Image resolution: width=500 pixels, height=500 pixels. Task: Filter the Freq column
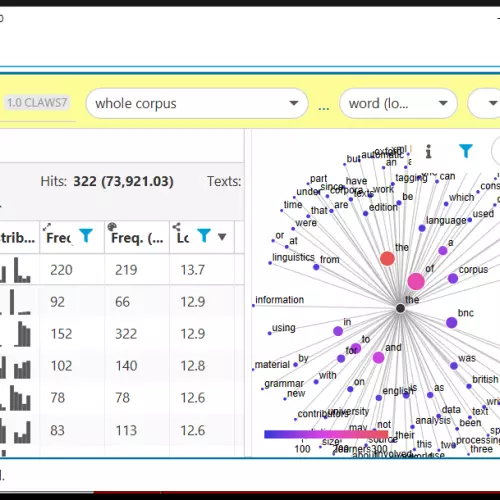pyautogui.click(x=86, y=235)
